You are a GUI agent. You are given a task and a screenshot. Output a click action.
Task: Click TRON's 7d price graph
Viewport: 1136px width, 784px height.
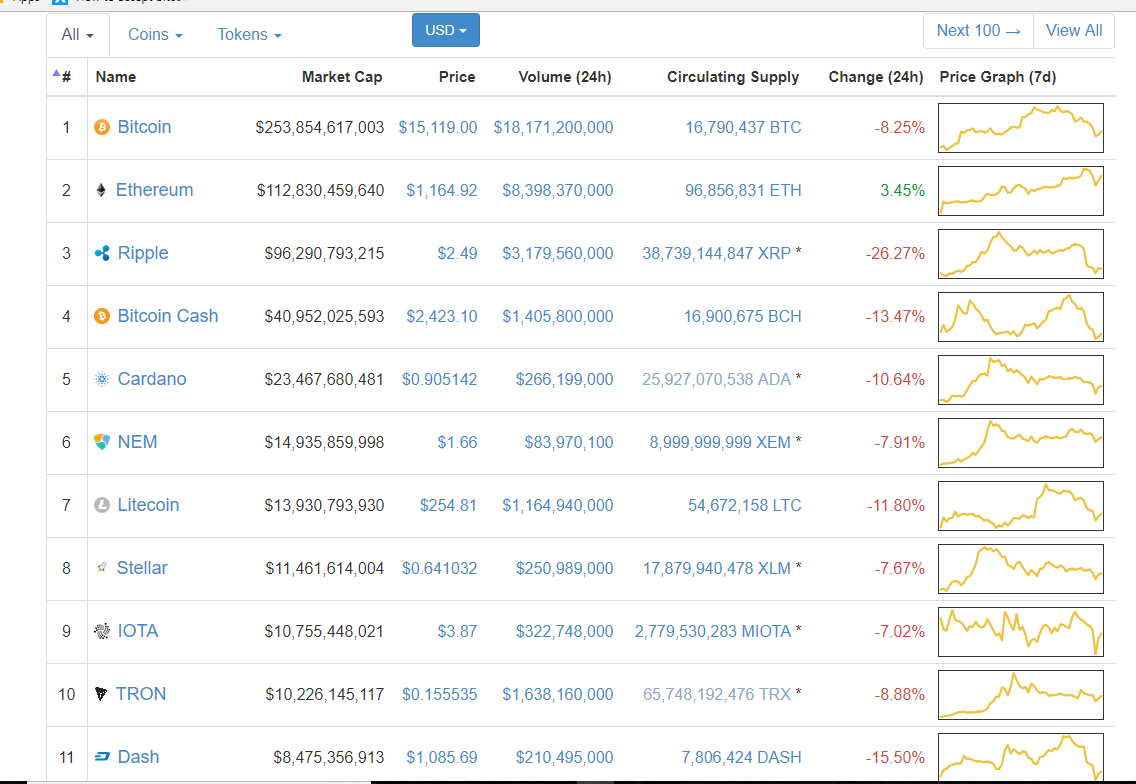click(x=1021, y=695)
